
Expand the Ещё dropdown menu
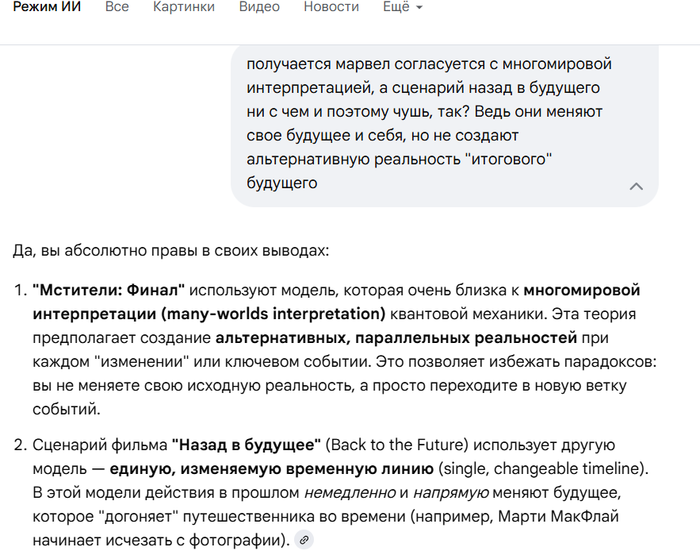pos(404,7)
